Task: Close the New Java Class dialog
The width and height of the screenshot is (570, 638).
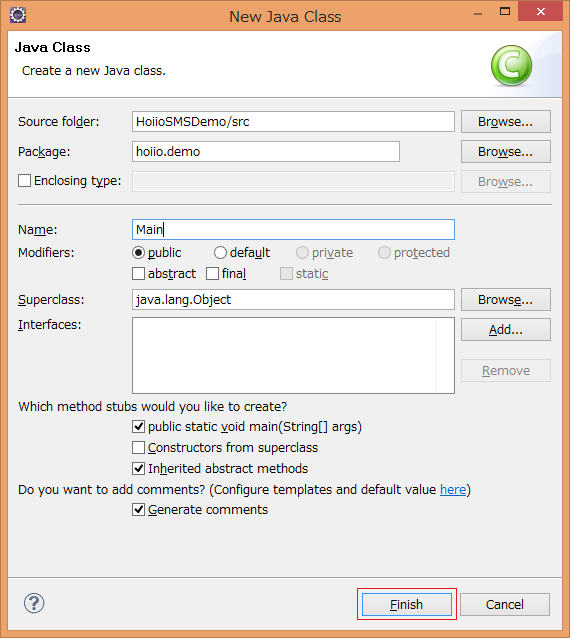Action: tap(540, 11)
